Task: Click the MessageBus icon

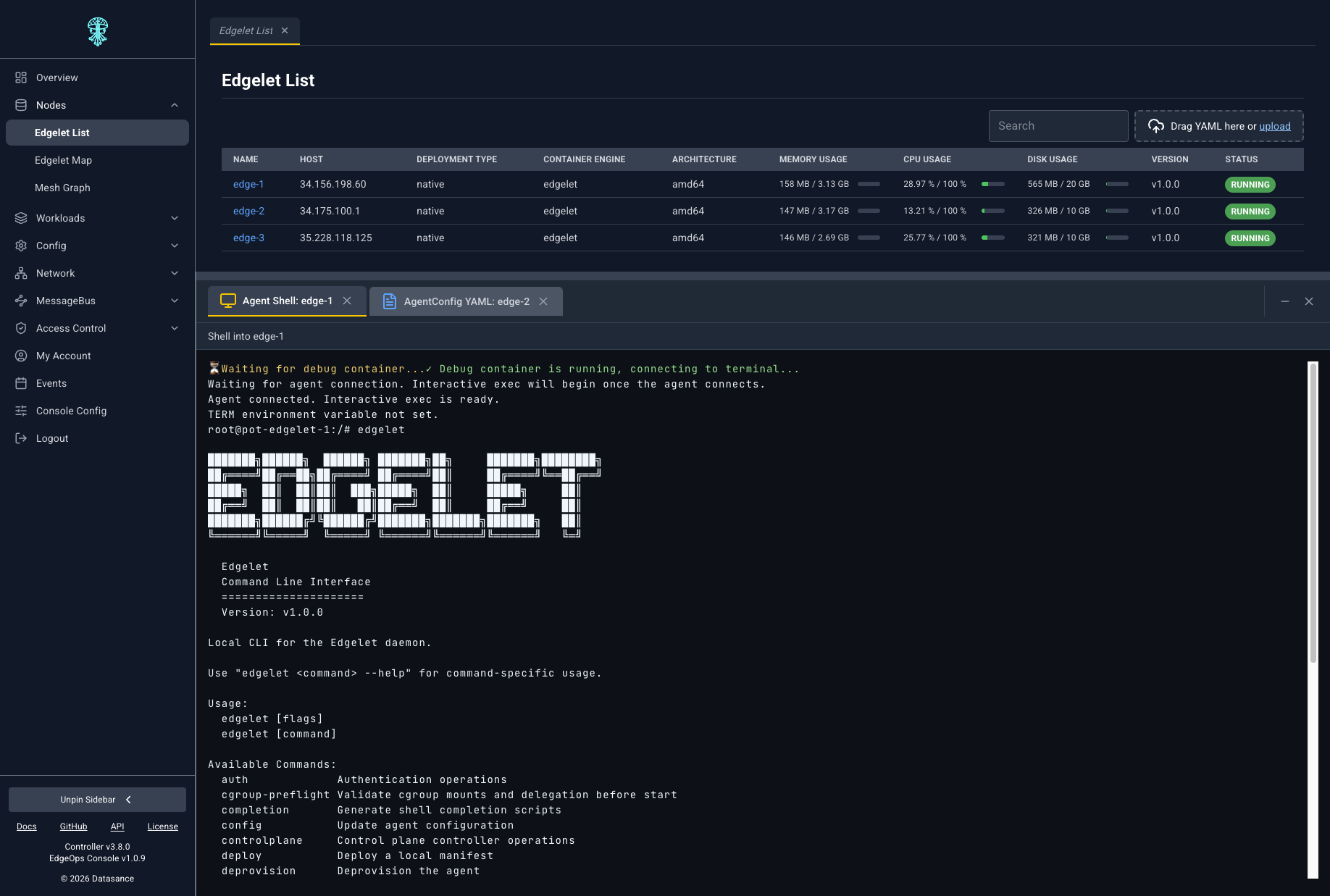Action: (21, 301)
